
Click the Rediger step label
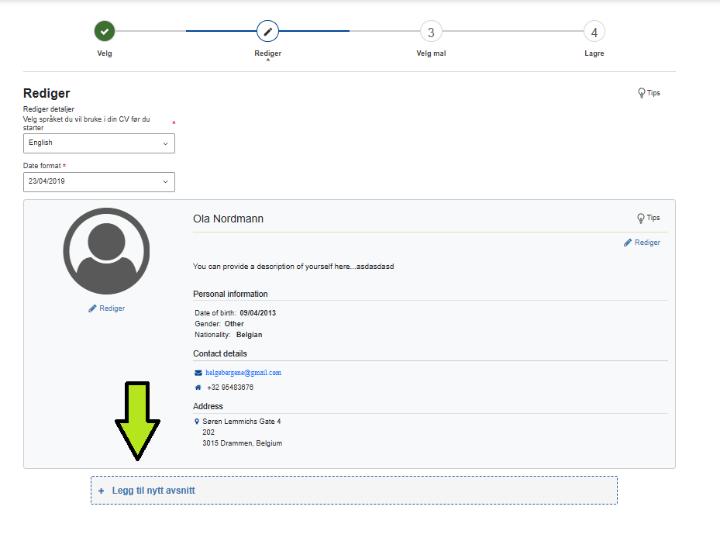(x=268, y=53)
